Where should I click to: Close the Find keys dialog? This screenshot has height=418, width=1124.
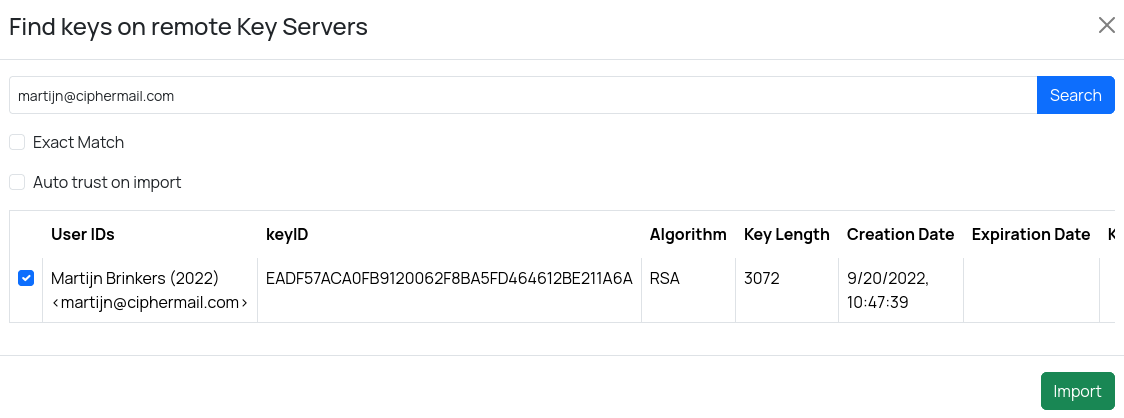point(1106,25)
